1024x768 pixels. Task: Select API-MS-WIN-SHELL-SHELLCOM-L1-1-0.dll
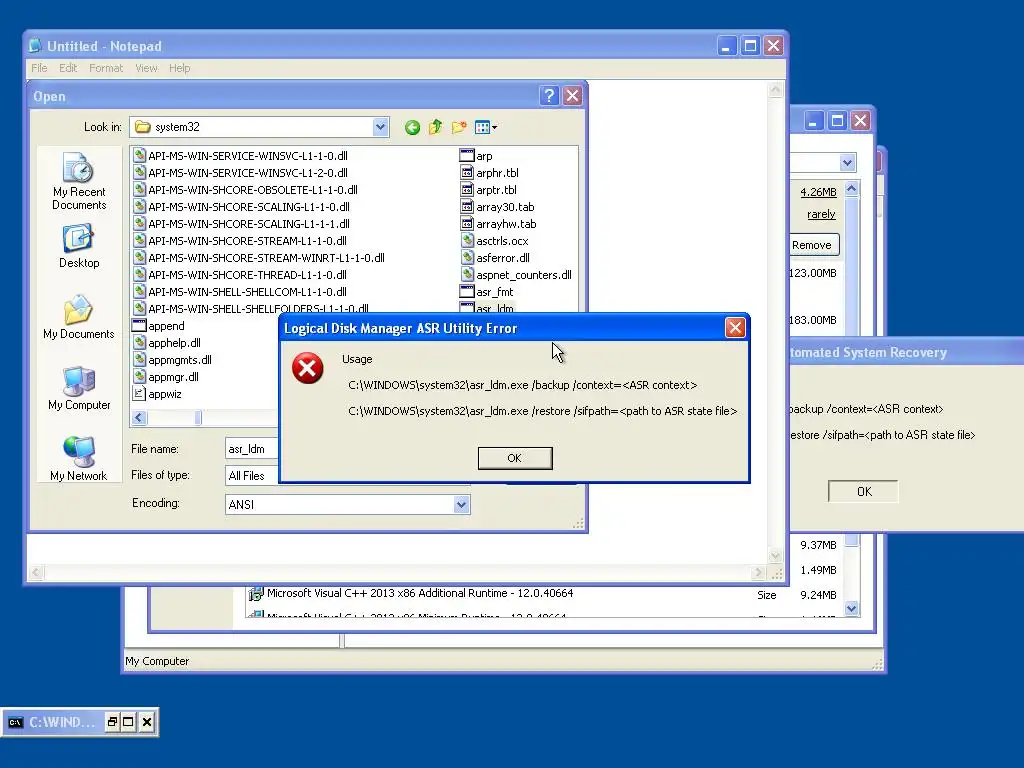coord(240,292)
